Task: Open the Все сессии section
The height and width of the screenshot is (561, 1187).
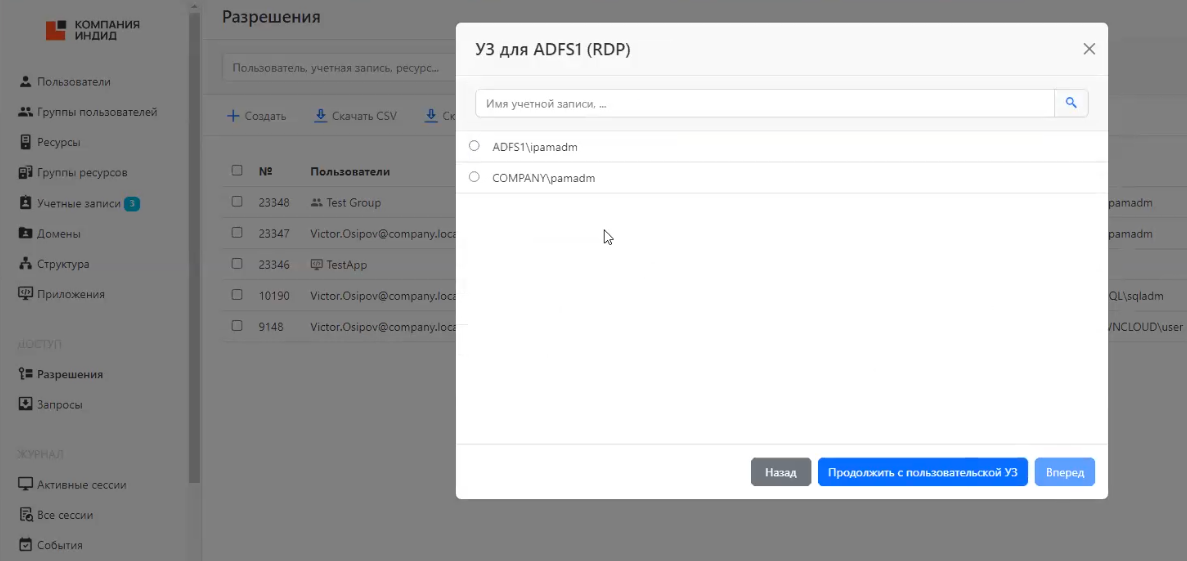Action: (x=64, y=515)
